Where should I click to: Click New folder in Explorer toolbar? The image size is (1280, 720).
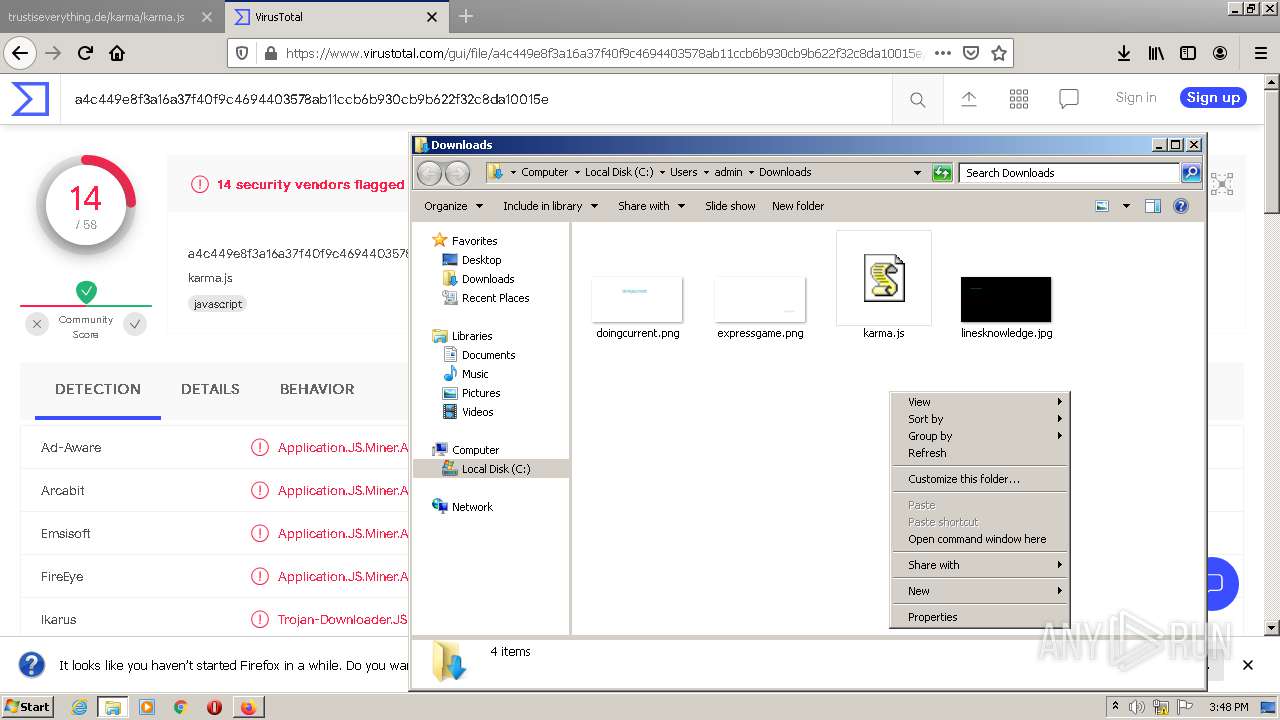click(798, 206)
